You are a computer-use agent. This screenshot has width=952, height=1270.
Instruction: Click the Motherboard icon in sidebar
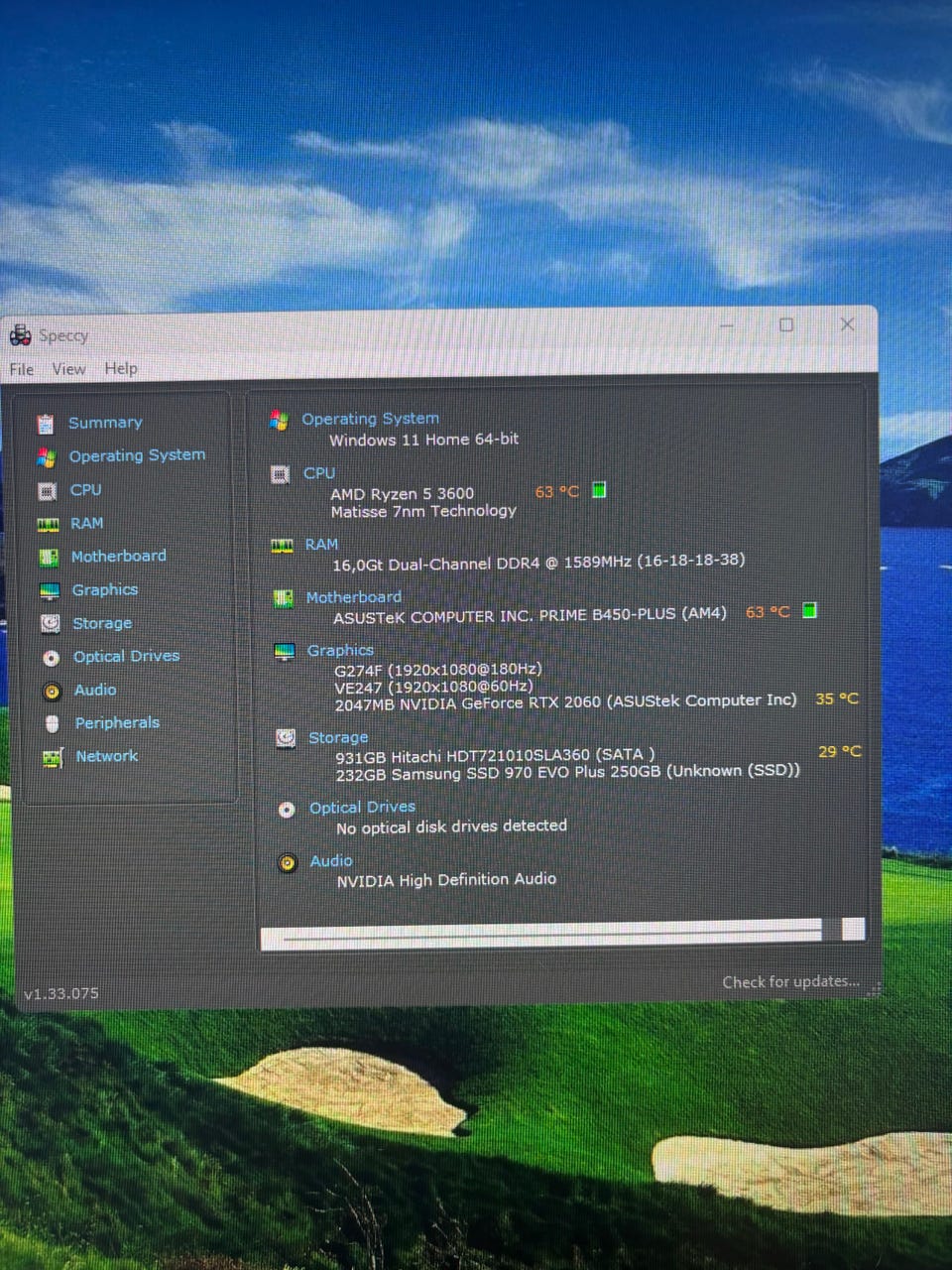[x=49, y=558]
